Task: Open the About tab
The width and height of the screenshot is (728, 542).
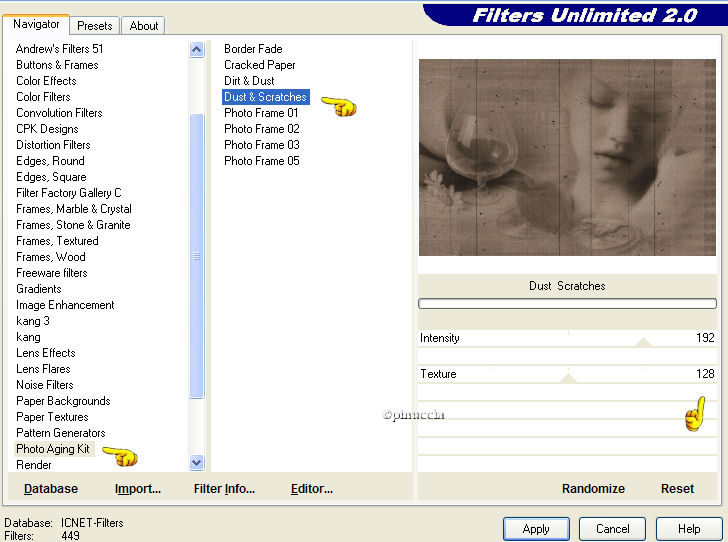Action: click(143, 26)
